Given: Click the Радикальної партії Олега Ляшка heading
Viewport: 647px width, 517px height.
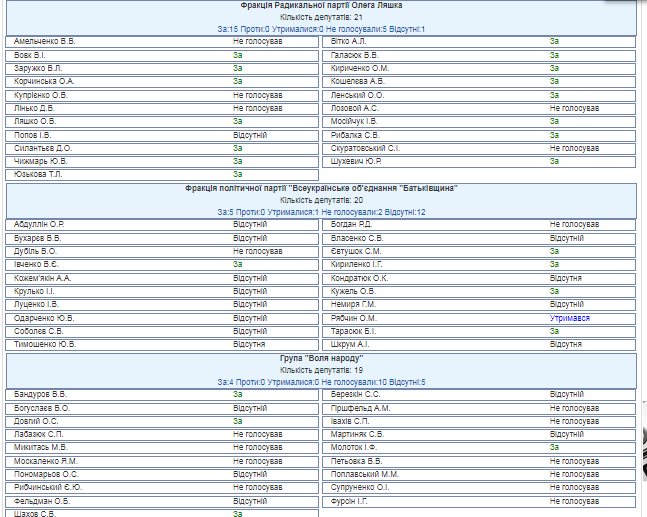Looking at the screenshot, I should [x=321, y=5].
